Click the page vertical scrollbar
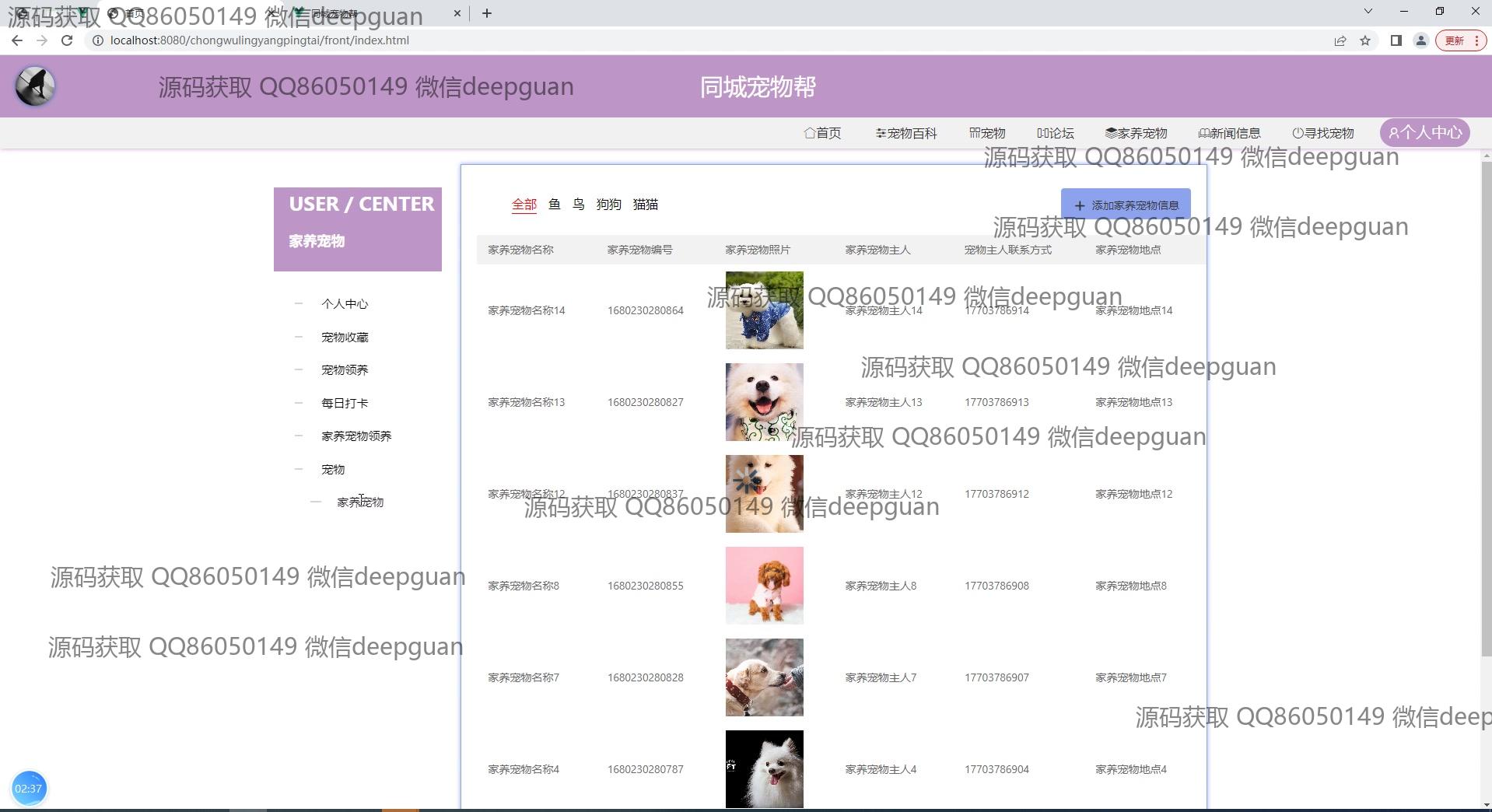The height and width of the screenshot is (812, 1492). [x=1486, y=404]
